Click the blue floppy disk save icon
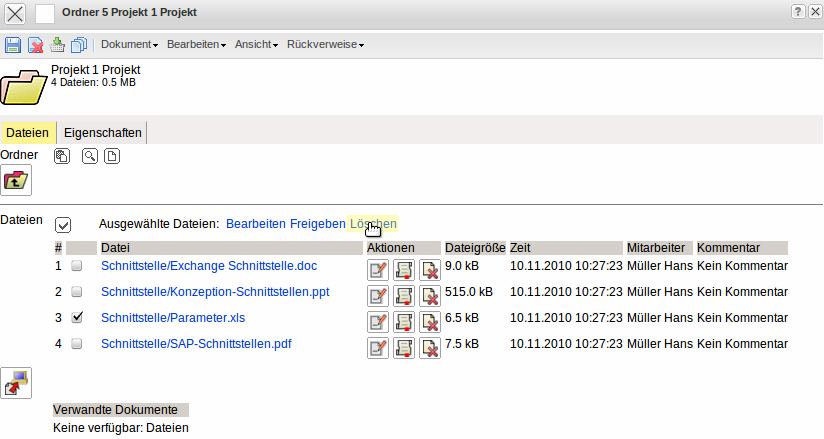Viewport: 824px width, 439px height. 13,45
